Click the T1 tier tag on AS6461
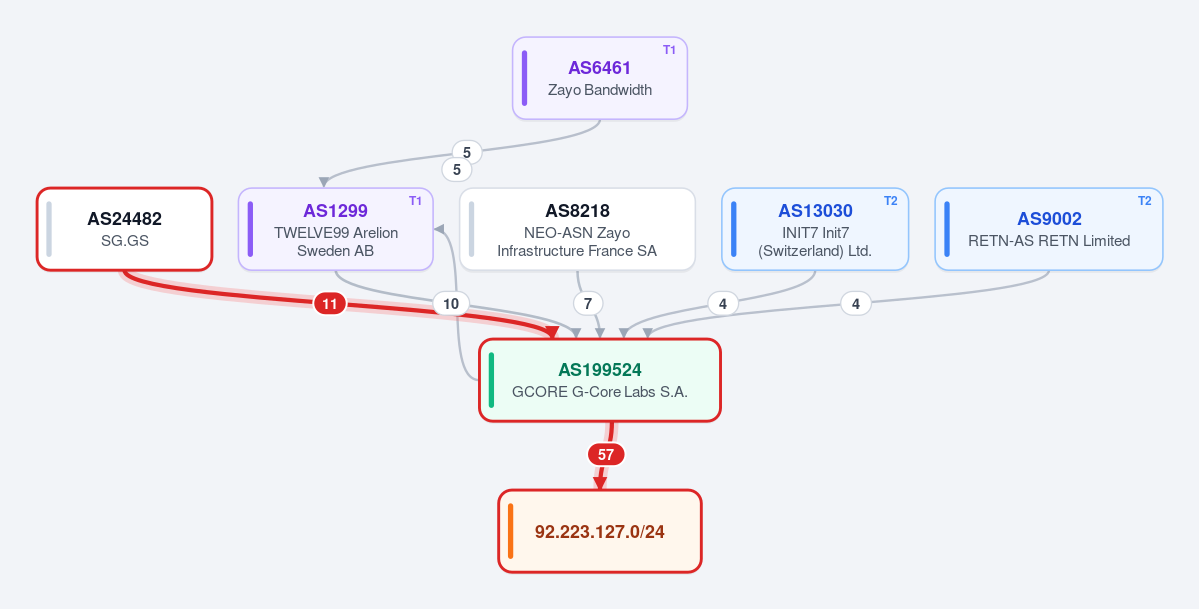Viewport: 1199px width, 609px height. [669, 50]
